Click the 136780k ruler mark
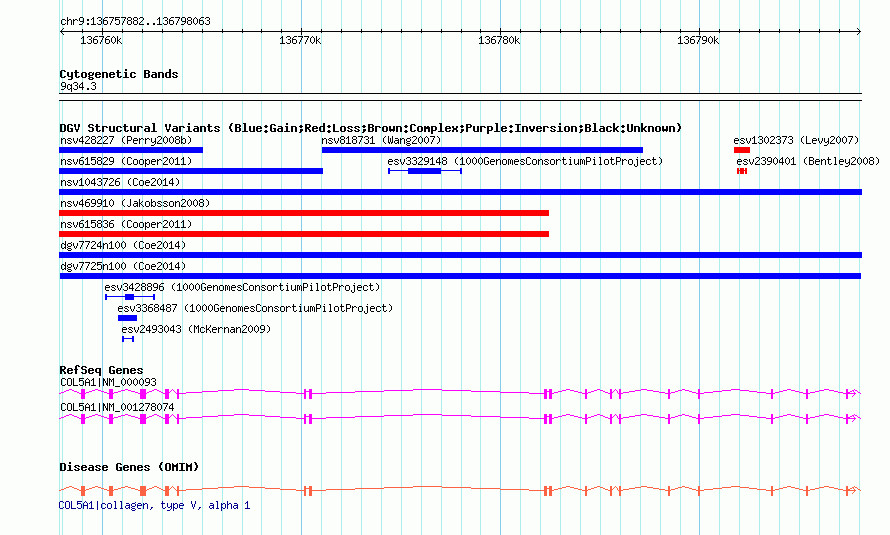Image resolution: width=890 pixels, height=535 pixels. pyautogui.click(x=499, y=40)
